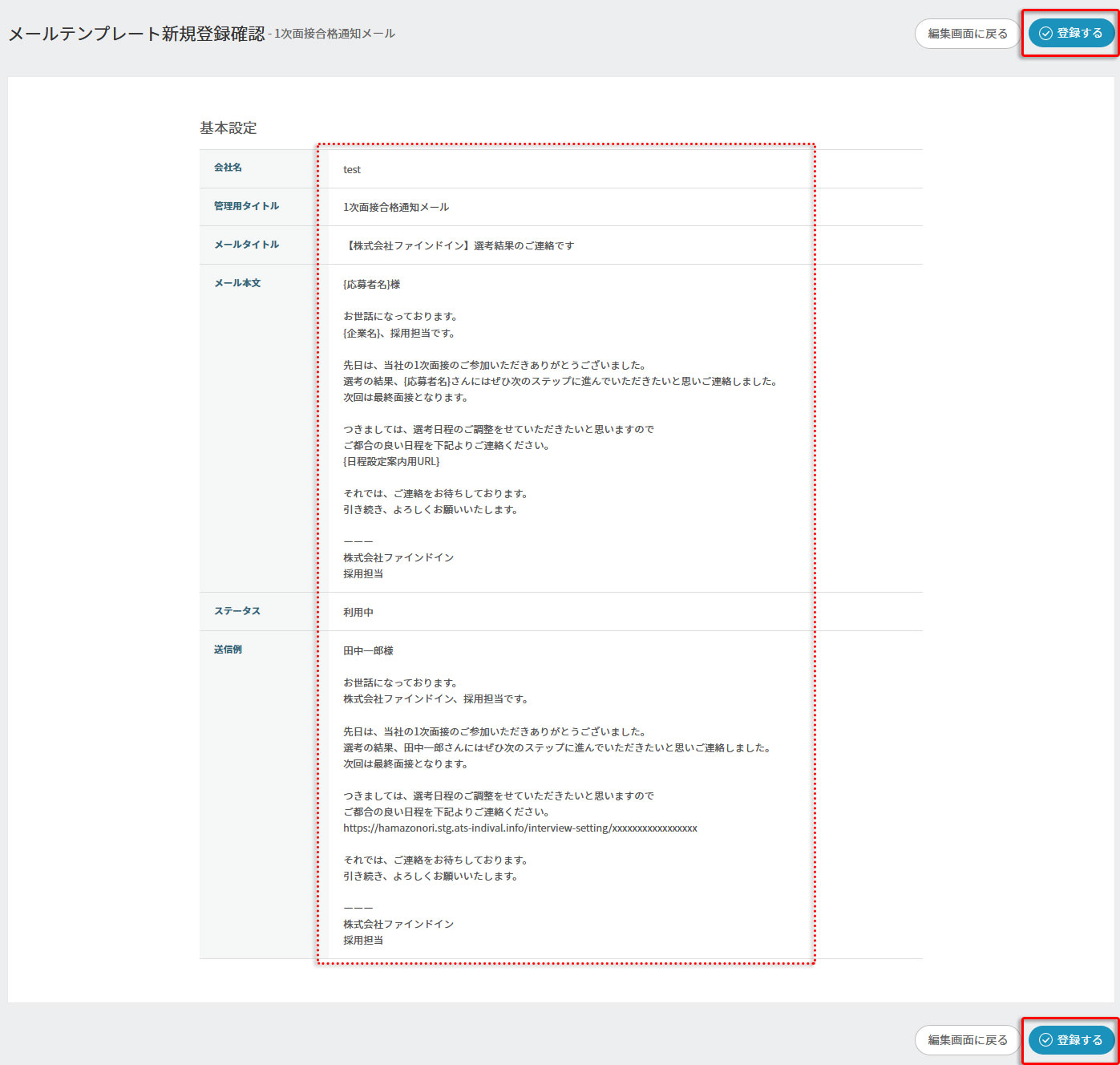Select the company name value 'test'
The width and height of the screenshot is (1120, 1065).
[x=352, y=170]
